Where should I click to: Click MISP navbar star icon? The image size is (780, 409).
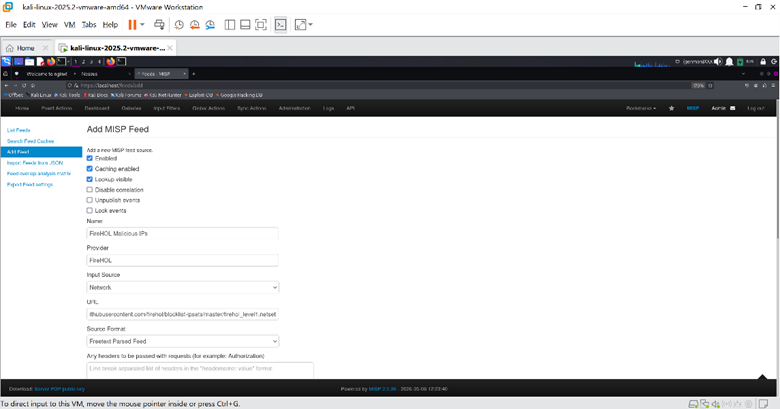pos(672,108)
